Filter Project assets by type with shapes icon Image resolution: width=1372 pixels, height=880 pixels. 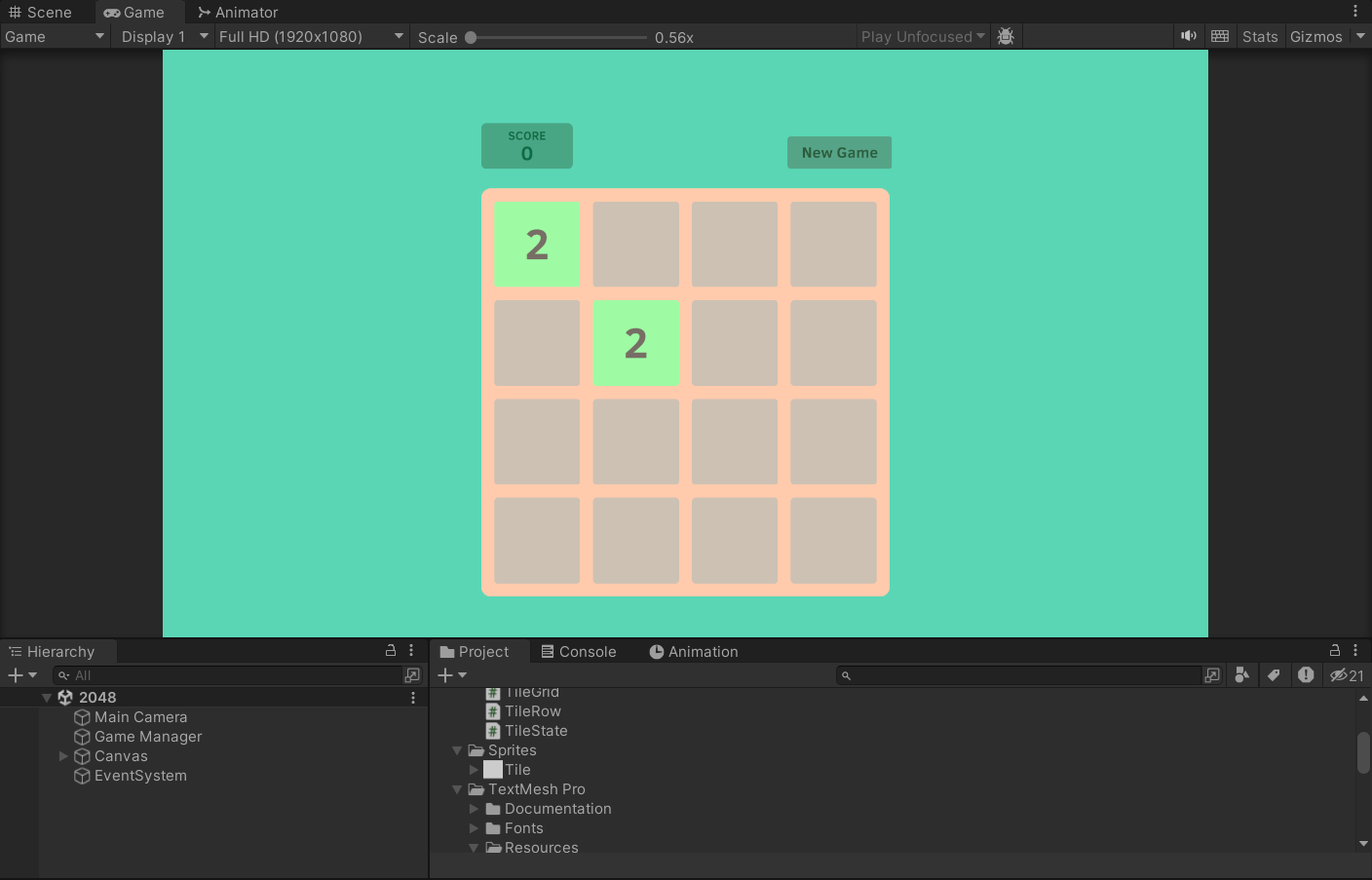click(1242, 674)
